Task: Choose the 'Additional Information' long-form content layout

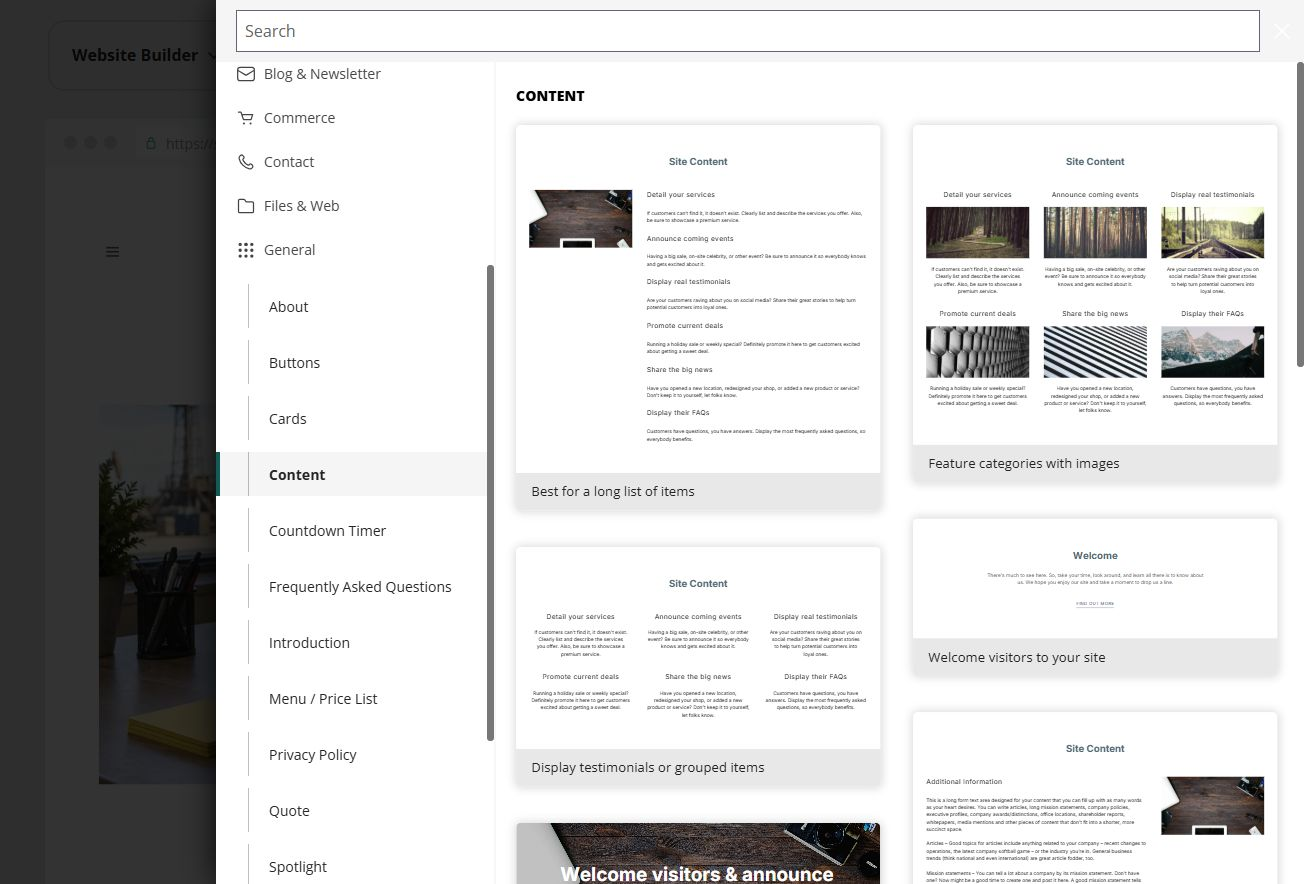Action: 1095,798
